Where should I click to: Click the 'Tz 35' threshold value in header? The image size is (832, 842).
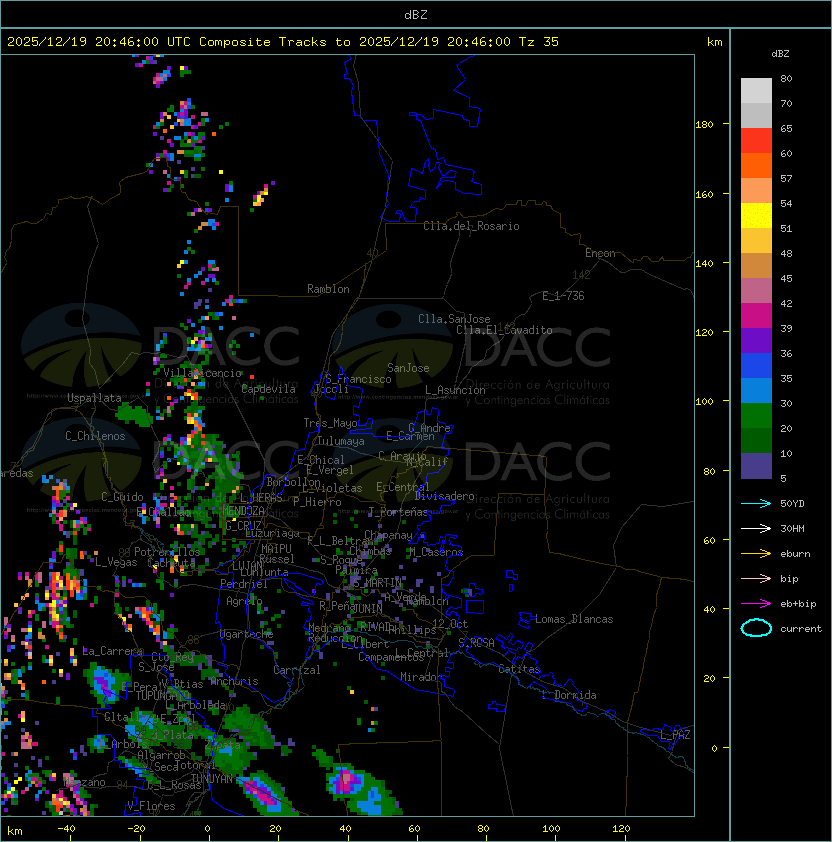pyautogui.click(x=539, y=42)
